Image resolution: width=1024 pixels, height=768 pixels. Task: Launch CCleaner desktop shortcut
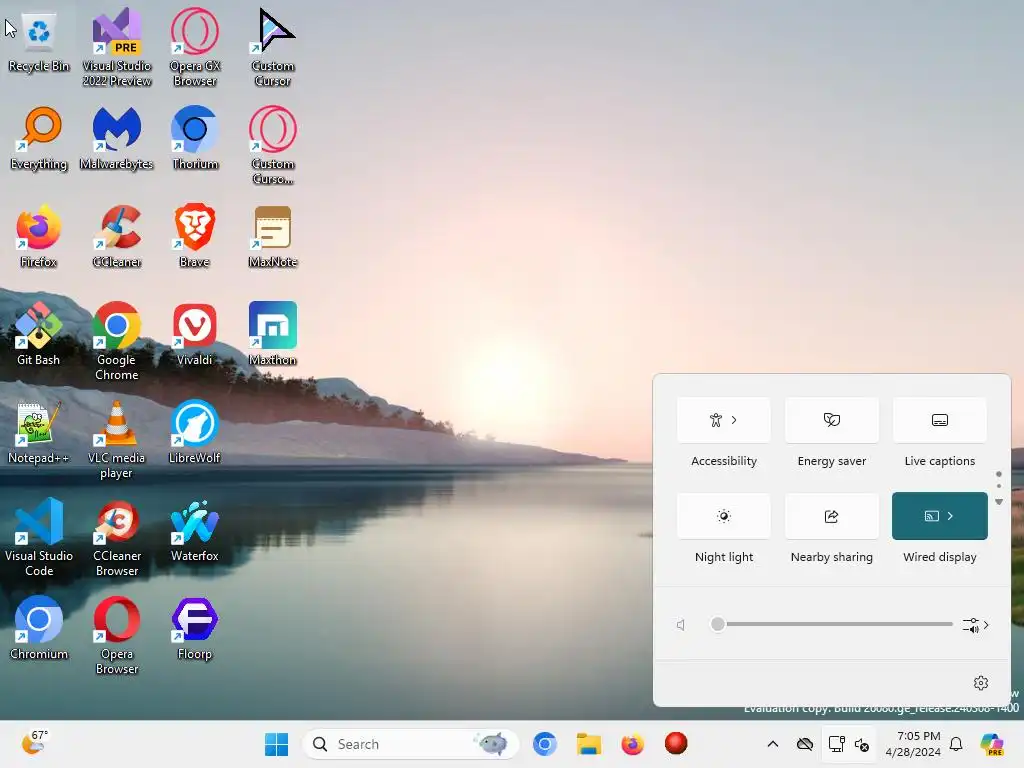click(117, 236)
